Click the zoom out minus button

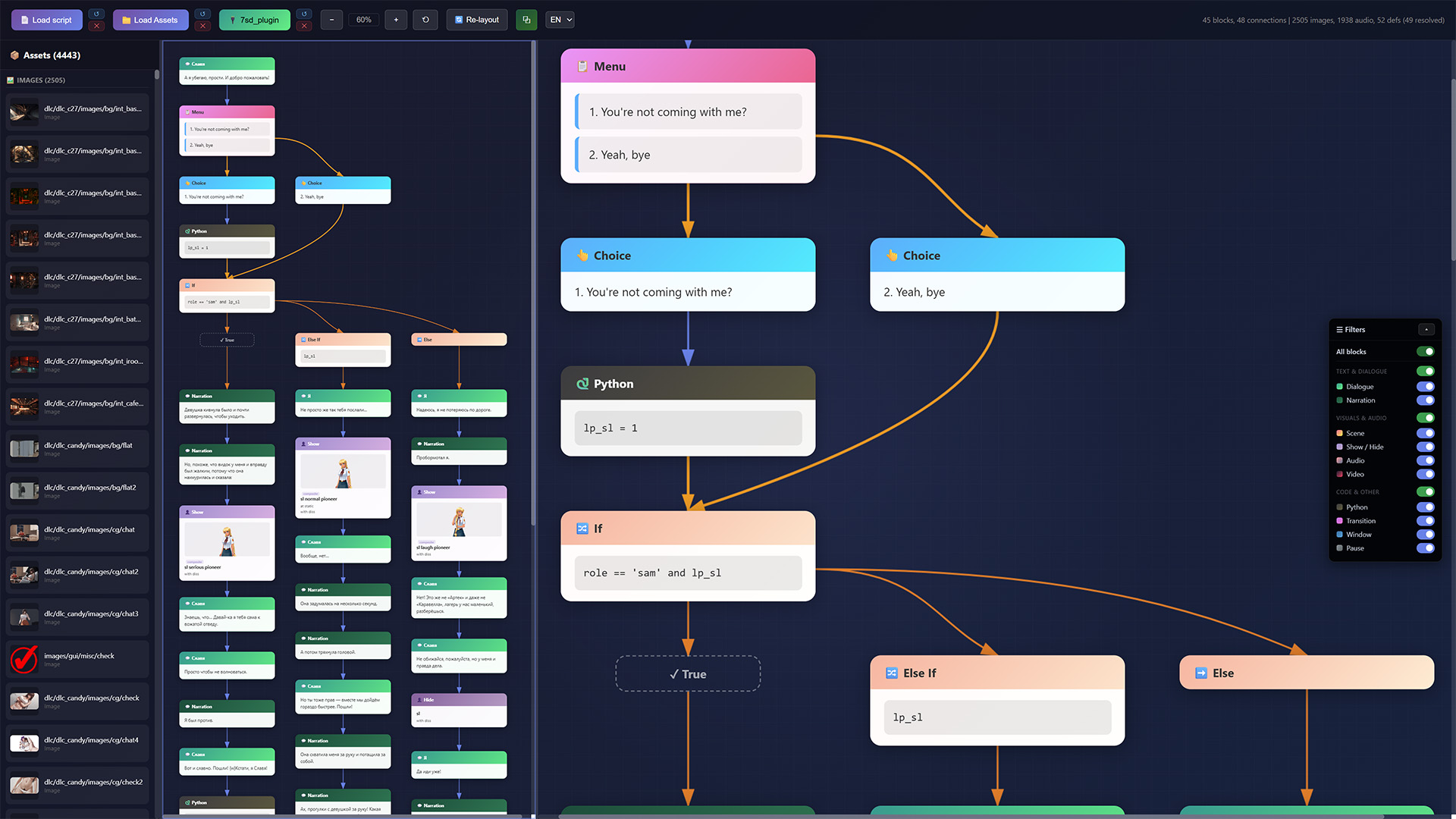point(331,20)
